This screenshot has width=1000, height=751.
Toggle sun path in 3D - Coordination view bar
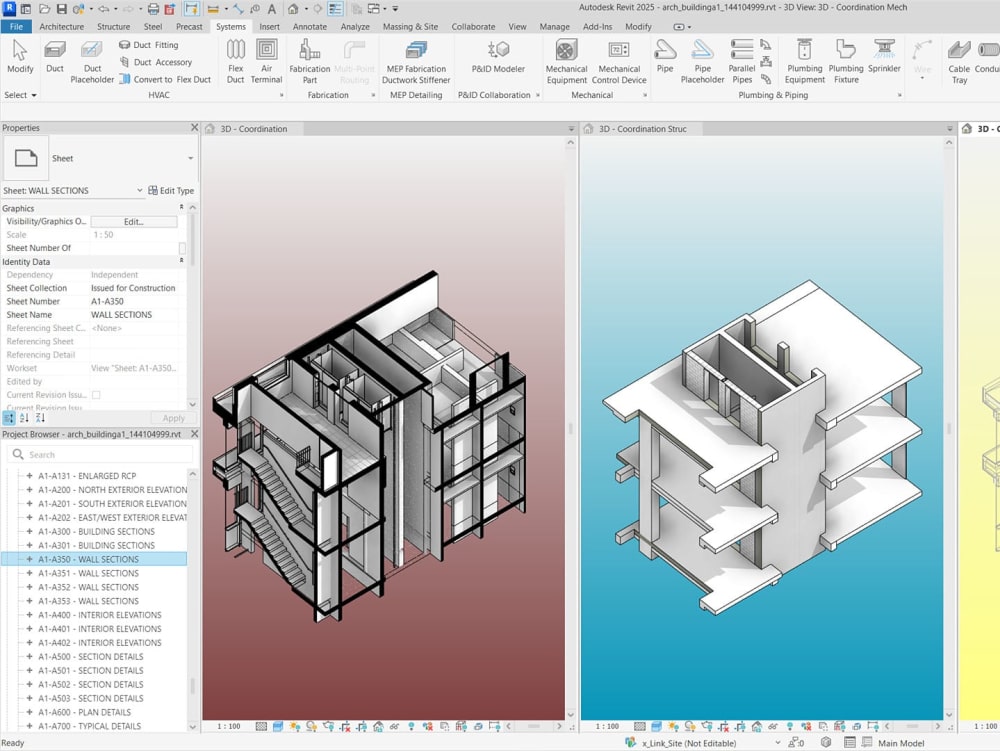pos(294,726)
